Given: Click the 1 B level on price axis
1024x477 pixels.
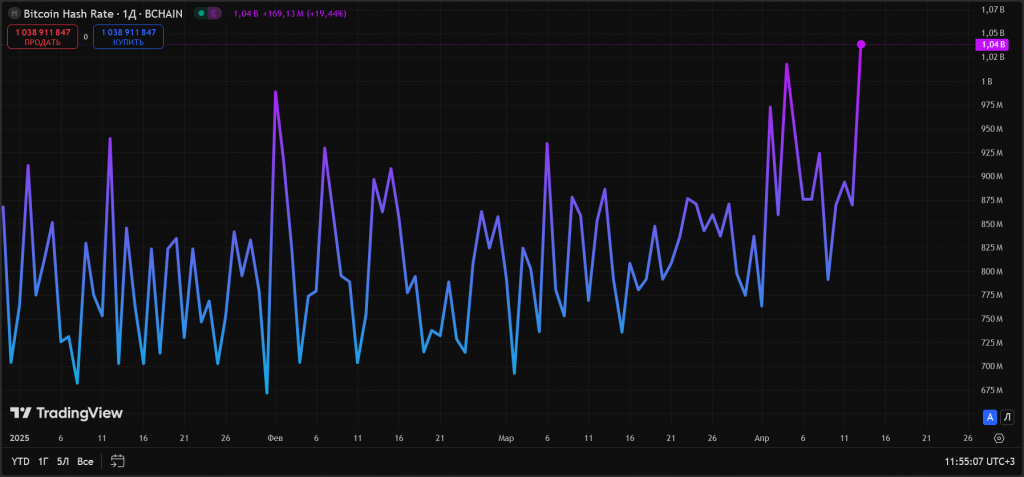Looking at the screenshot, I should tap(987, 81).
